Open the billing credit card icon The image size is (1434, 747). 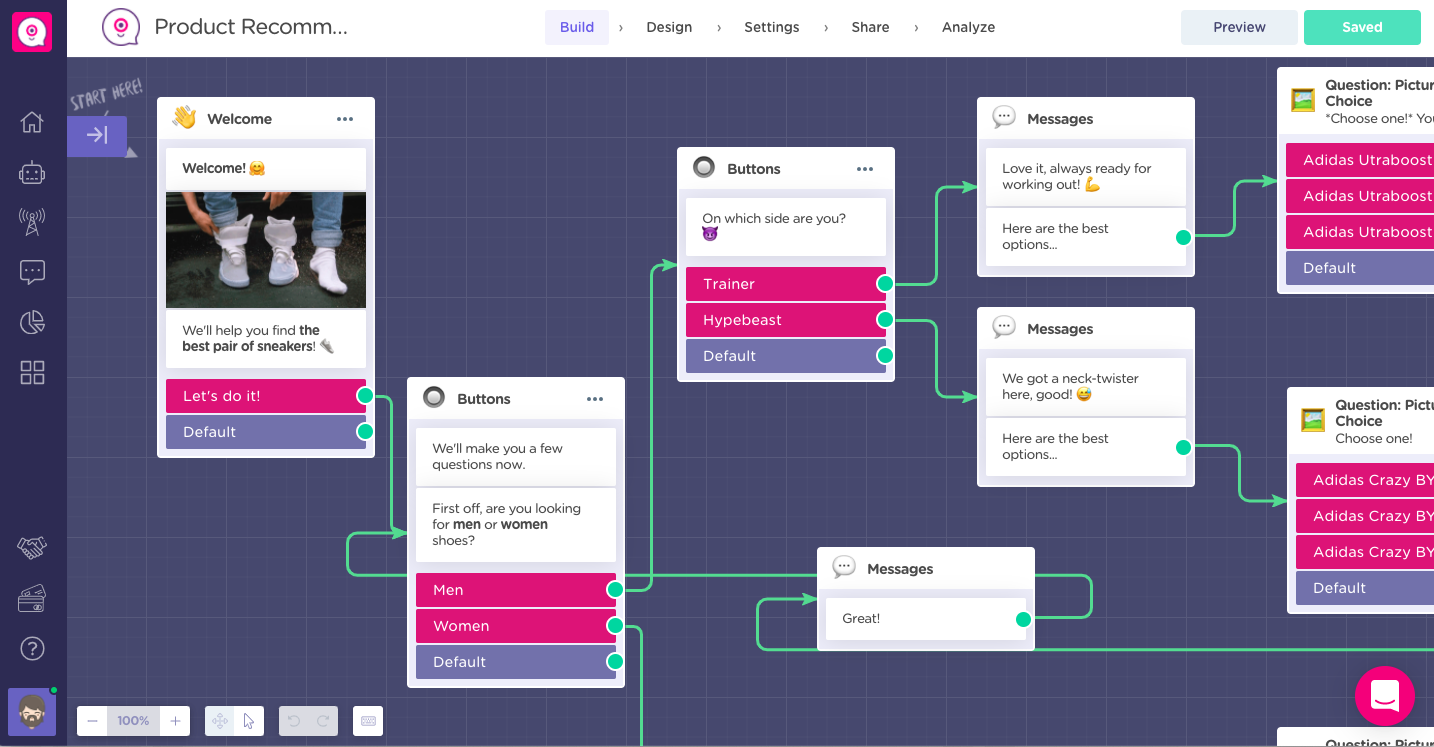click(x=32, y=599)
